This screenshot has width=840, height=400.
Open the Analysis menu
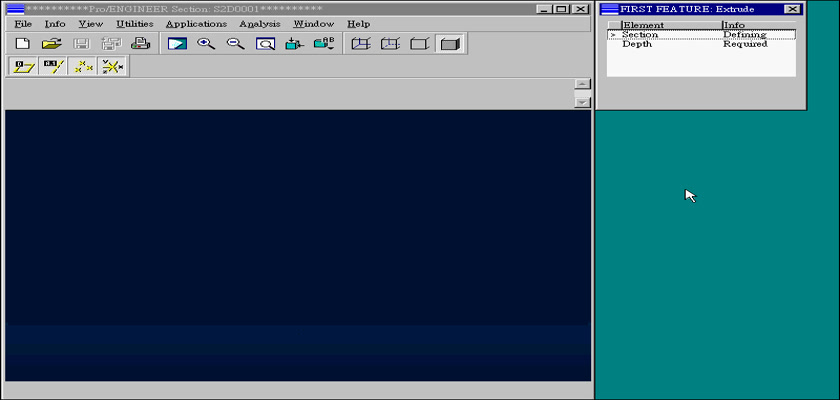259,24
